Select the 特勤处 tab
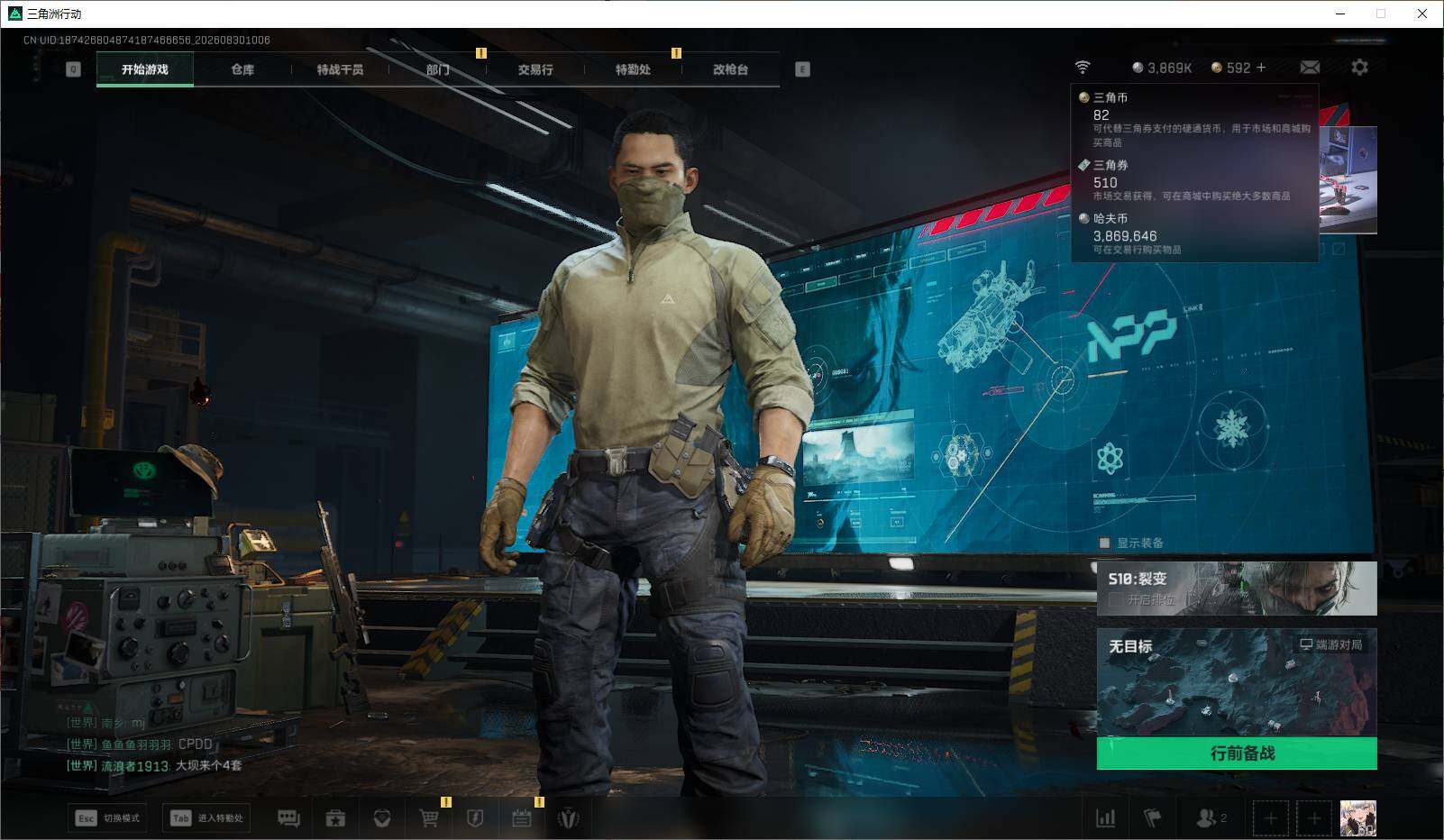This screenshot has width=1444, height=840. [x=633, y=69]
